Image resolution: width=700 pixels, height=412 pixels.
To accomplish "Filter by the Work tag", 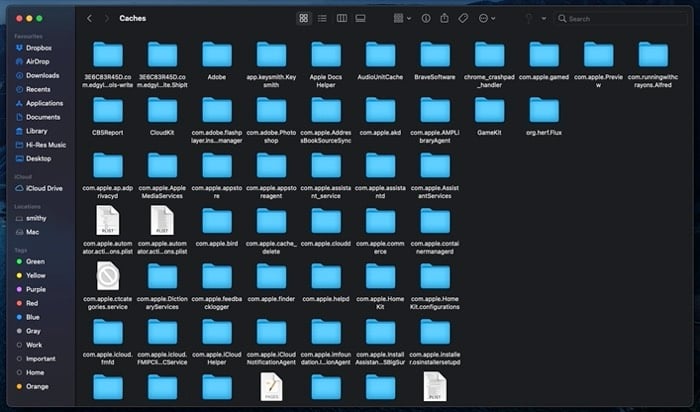I will tap(29, 345).
